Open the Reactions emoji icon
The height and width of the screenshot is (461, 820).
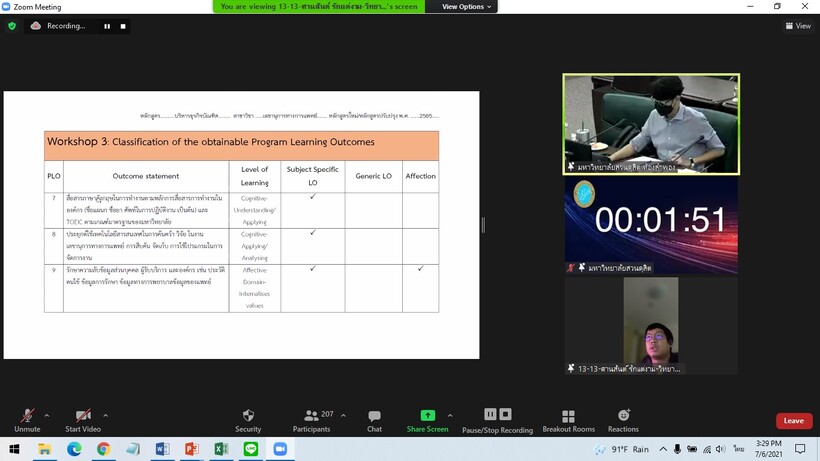[623, 416]
